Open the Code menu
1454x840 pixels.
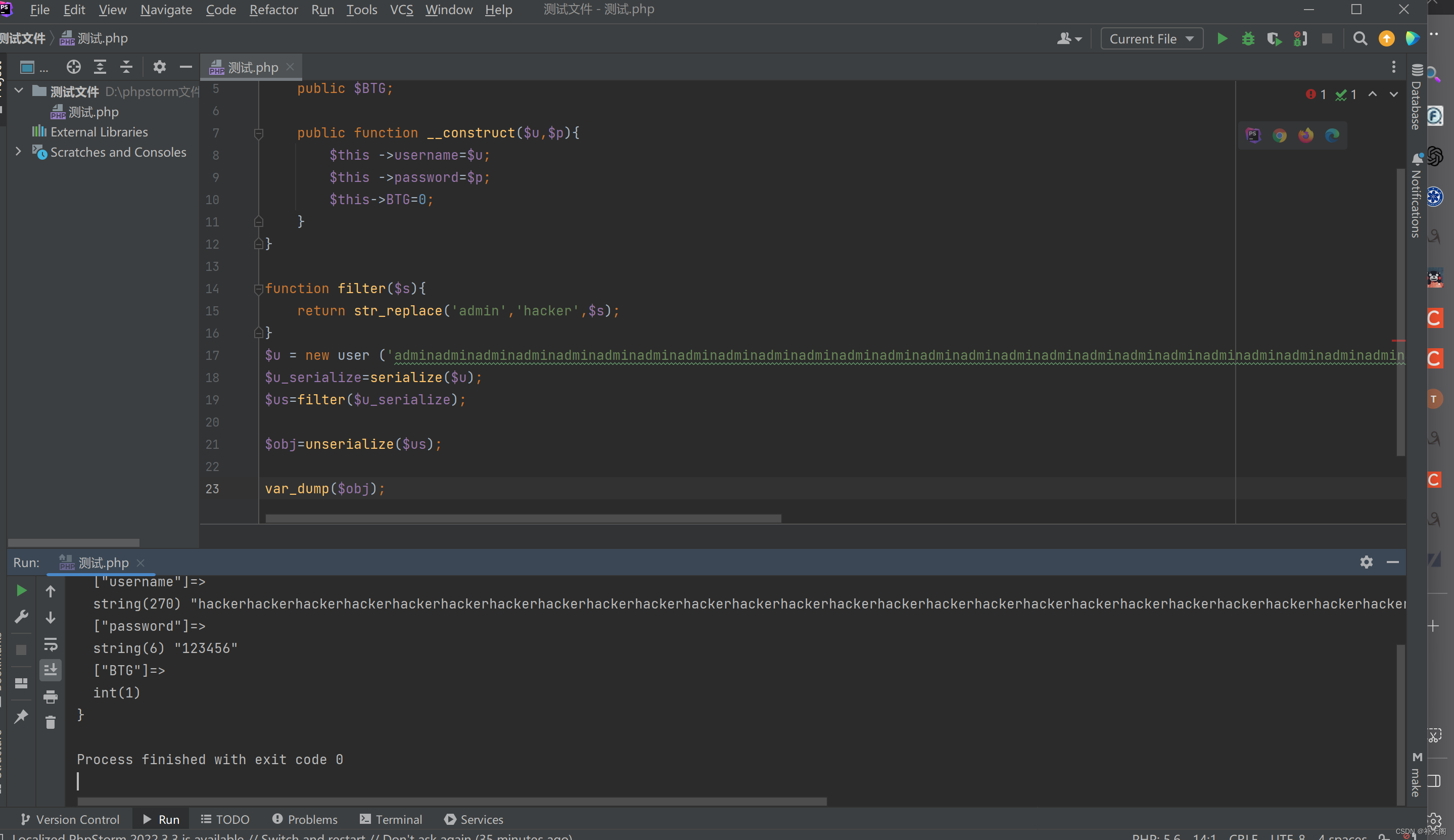221,10
